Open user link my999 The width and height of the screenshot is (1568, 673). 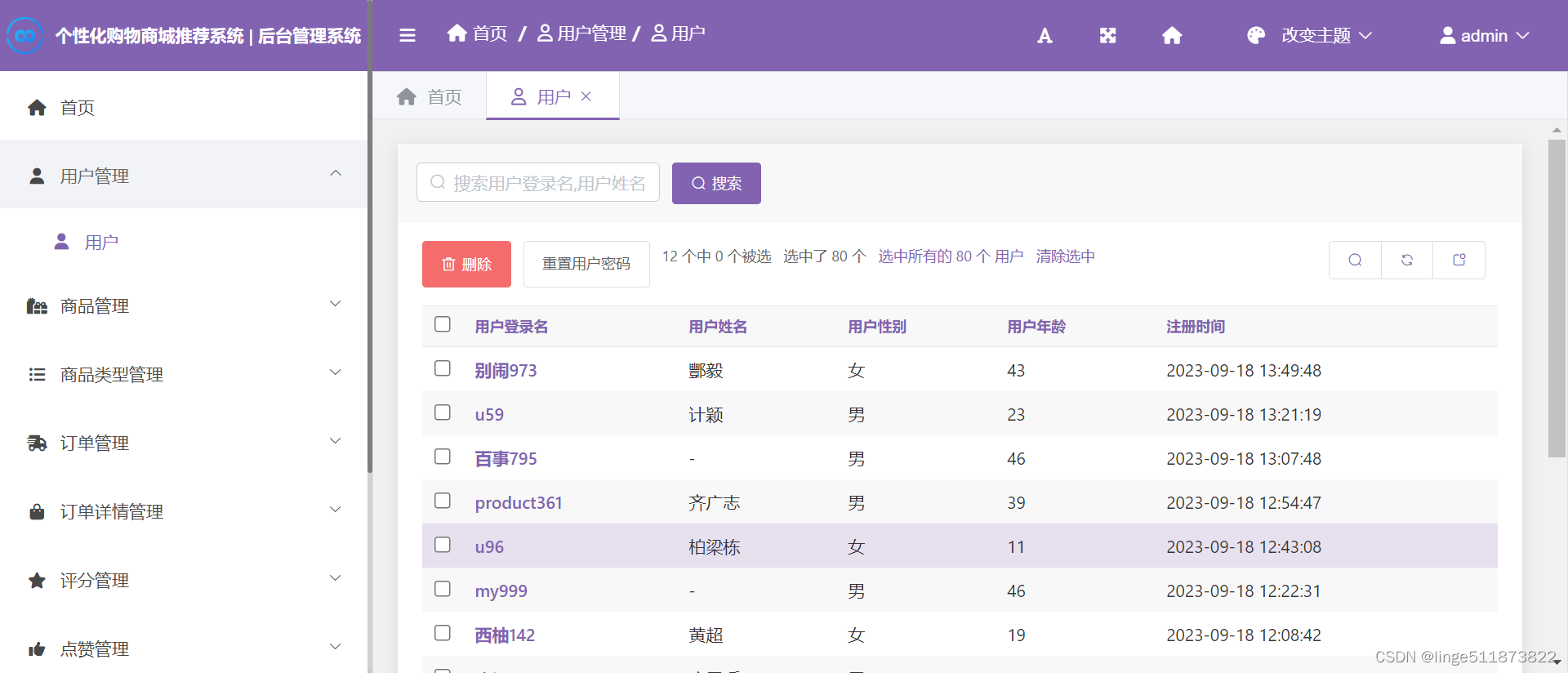pos(501,591)
